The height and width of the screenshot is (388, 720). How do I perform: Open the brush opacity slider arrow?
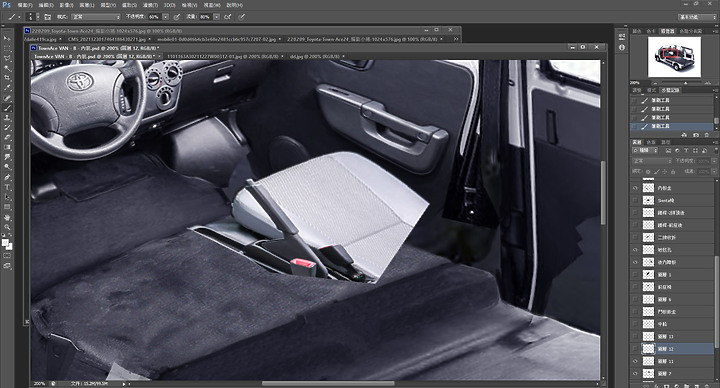165,17
